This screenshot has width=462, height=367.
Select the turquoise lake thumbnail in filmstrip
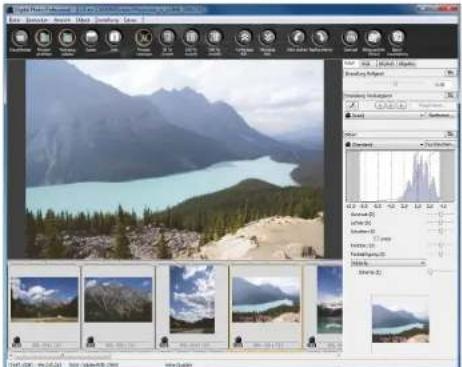pyautogui.click(x=266, y=299)
